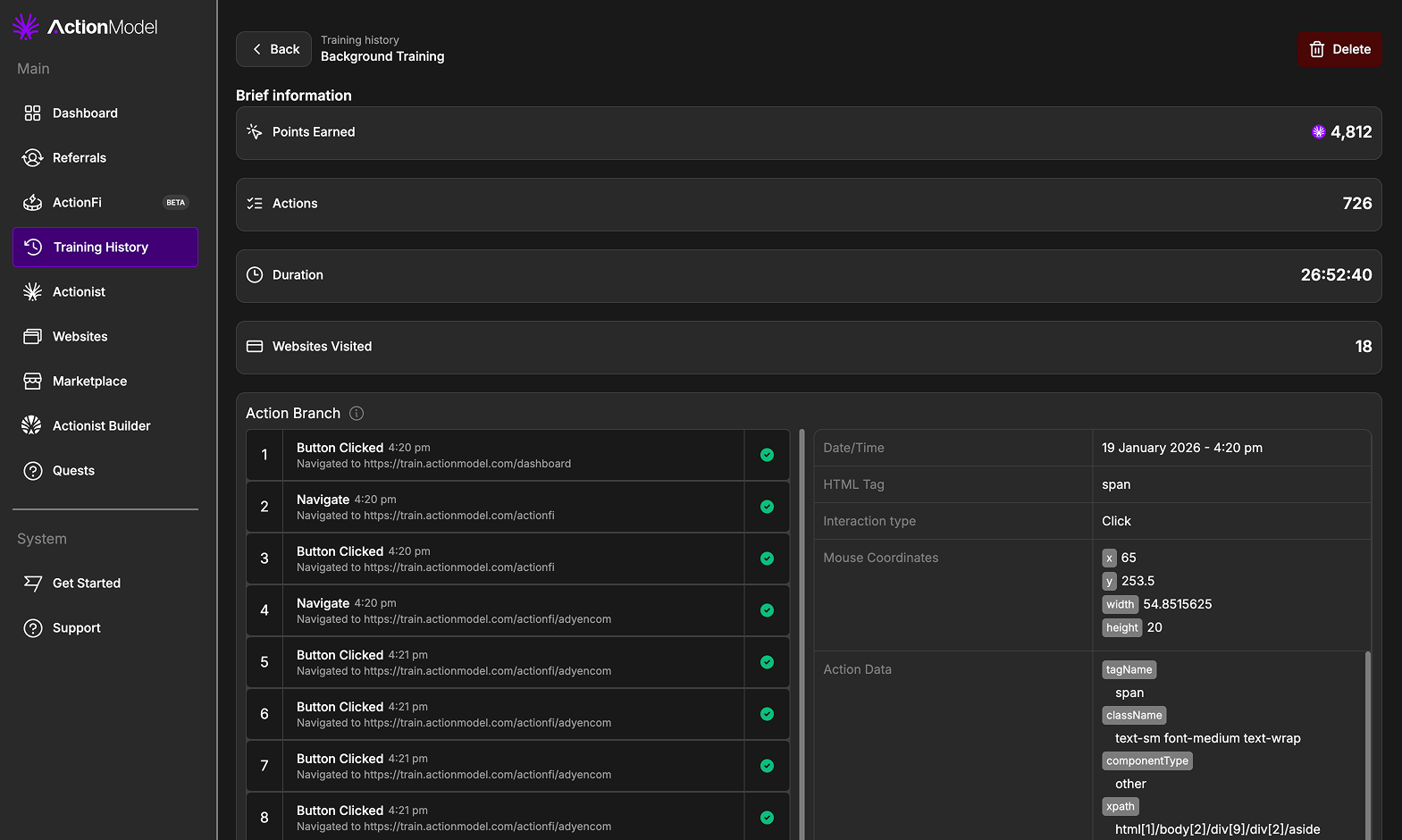Click the Get Started flag icon
This screenshot has width=1402, height=840.
(x=33, y=583)
